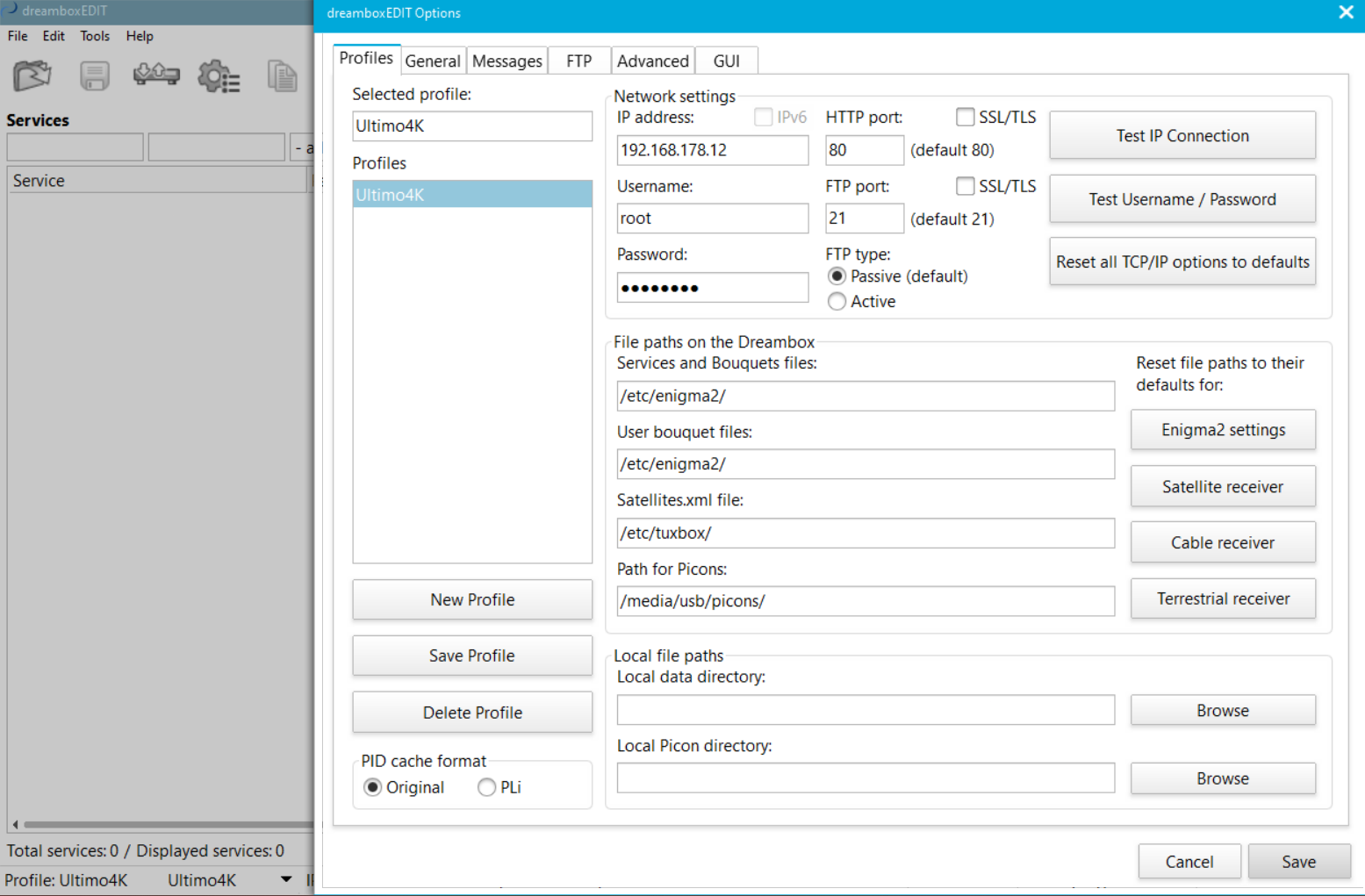Select Ultimo4K in Profiles list
The image size is (1365, 896).
click(472, 195)
